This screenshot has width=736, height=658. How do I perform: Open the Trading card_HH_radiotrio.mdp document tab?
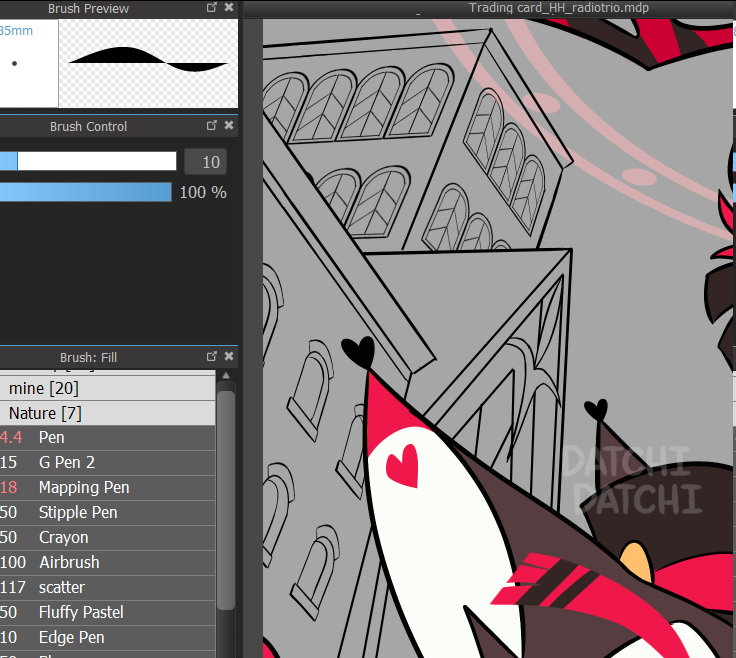pyautogui.click(x=558, y=8)
